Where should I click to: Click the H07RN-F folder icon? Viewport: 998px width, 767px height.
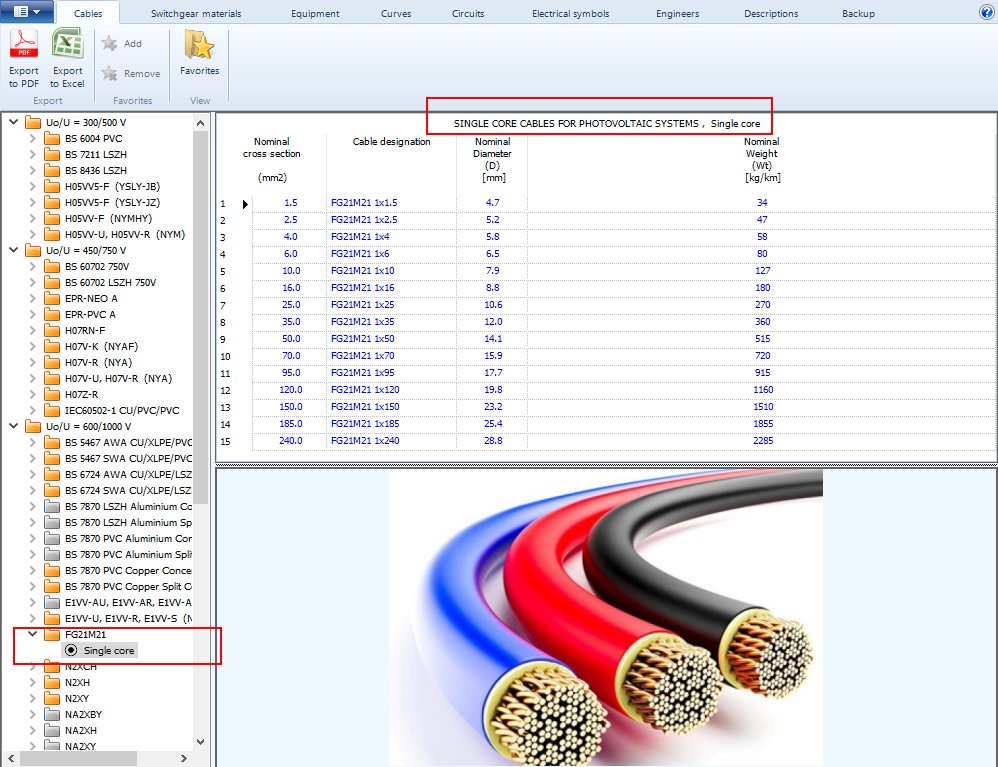(53, 330)
